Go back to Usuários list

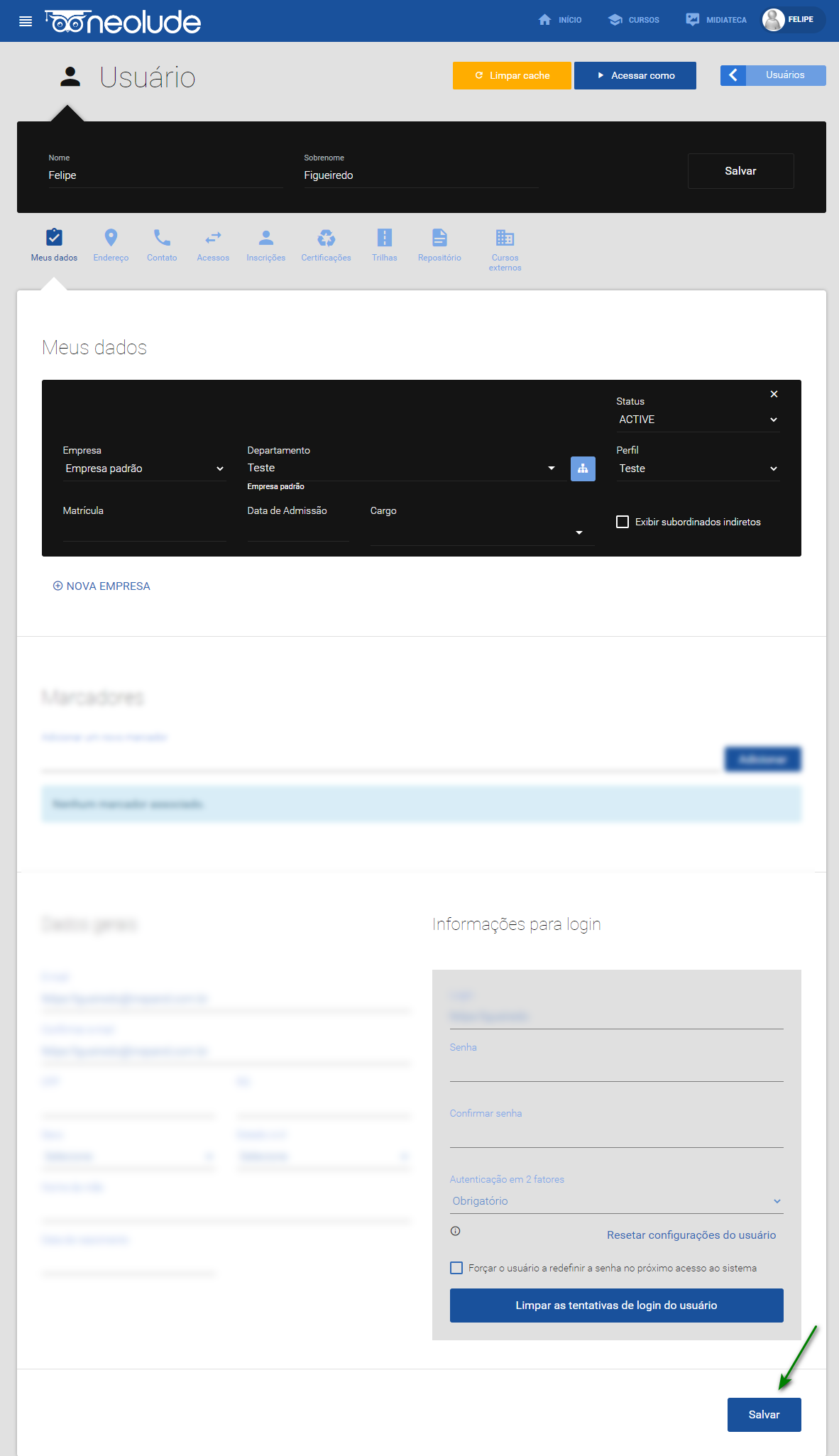coord(785,75)
